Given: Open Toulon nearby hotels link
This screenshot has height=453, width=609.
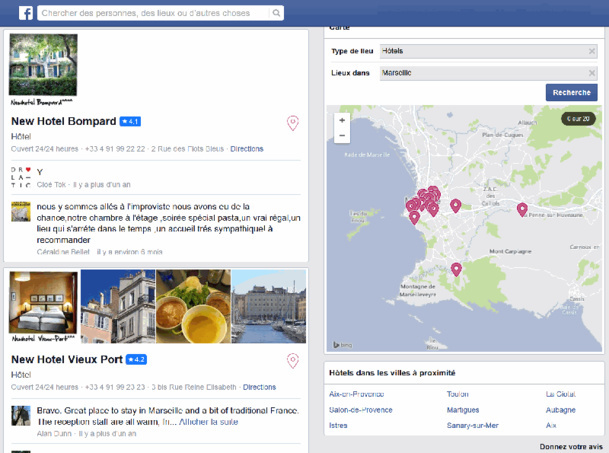Looking at the screenshot, I should [x=458, y=394].
